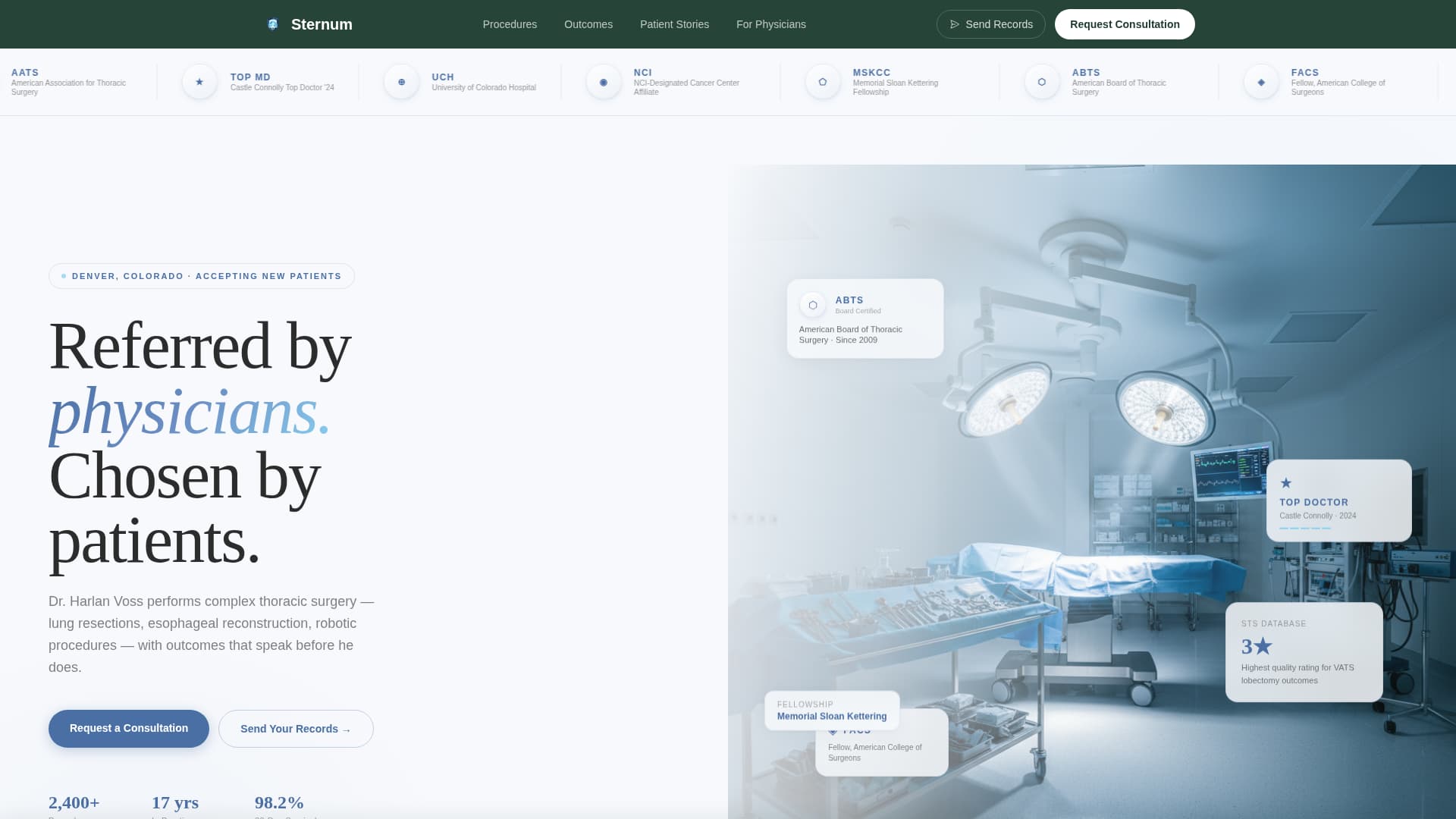Click Send Your Records button
This screenshot has height=819, width=1456.
click(296, 729)
